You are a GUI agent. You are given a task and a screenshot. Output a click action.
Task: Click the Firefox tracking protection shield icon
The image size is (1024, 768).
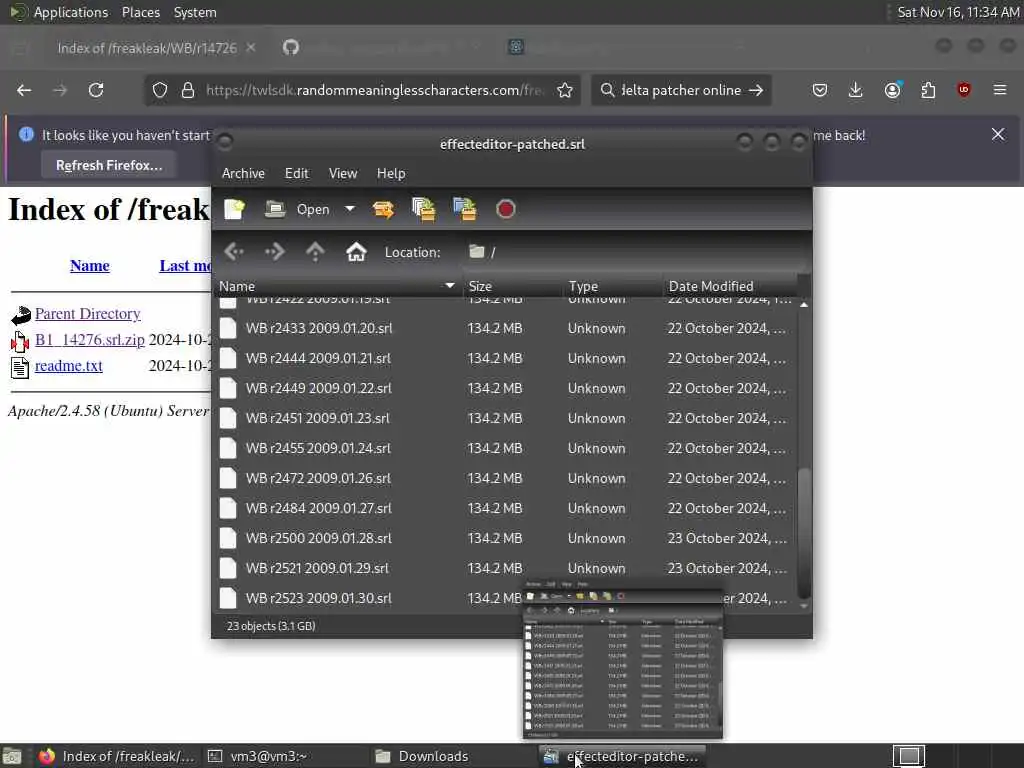[160, 90]
